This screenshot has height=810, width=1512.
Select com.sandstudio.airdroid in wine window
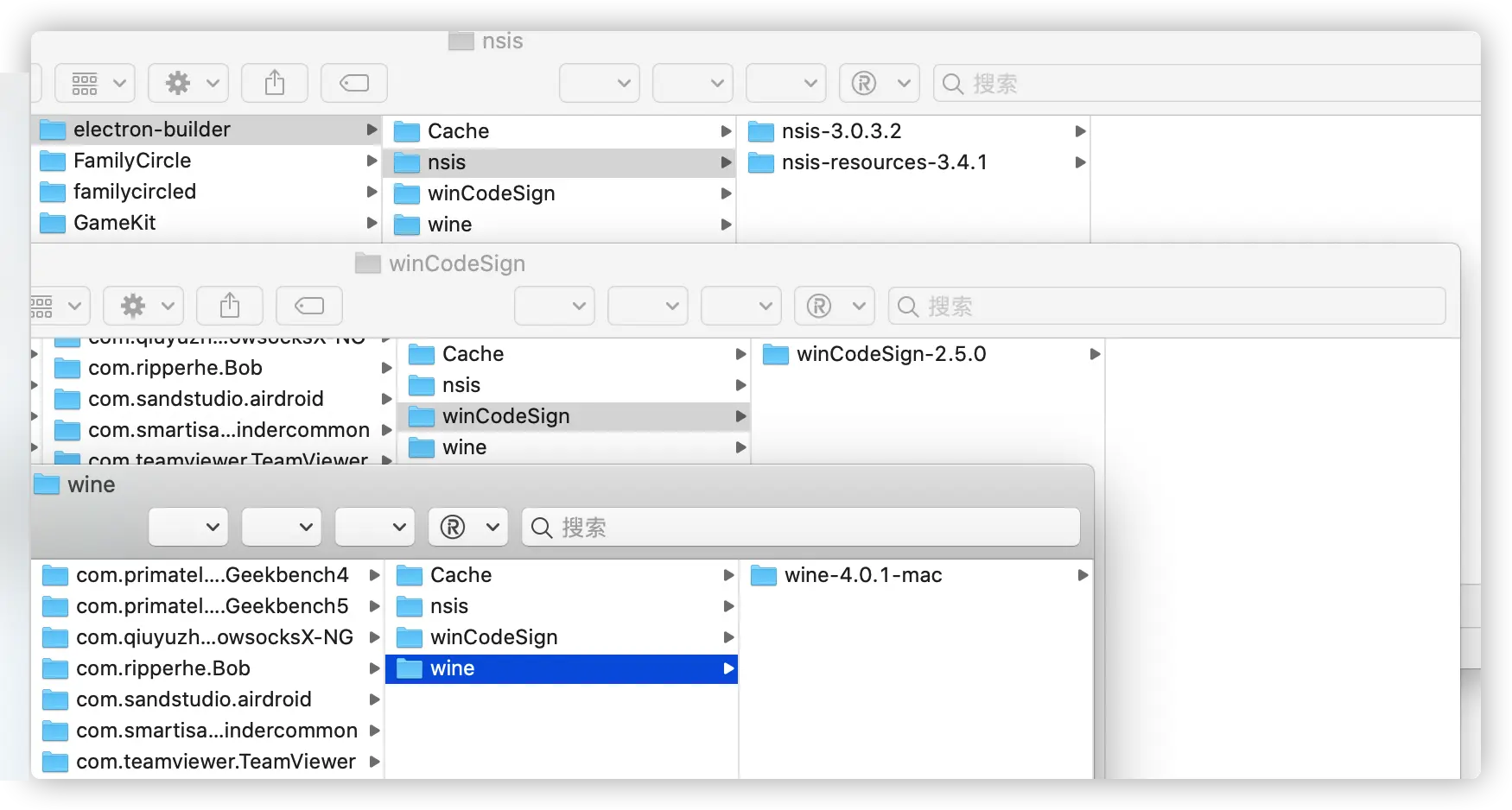pos(194,699)
